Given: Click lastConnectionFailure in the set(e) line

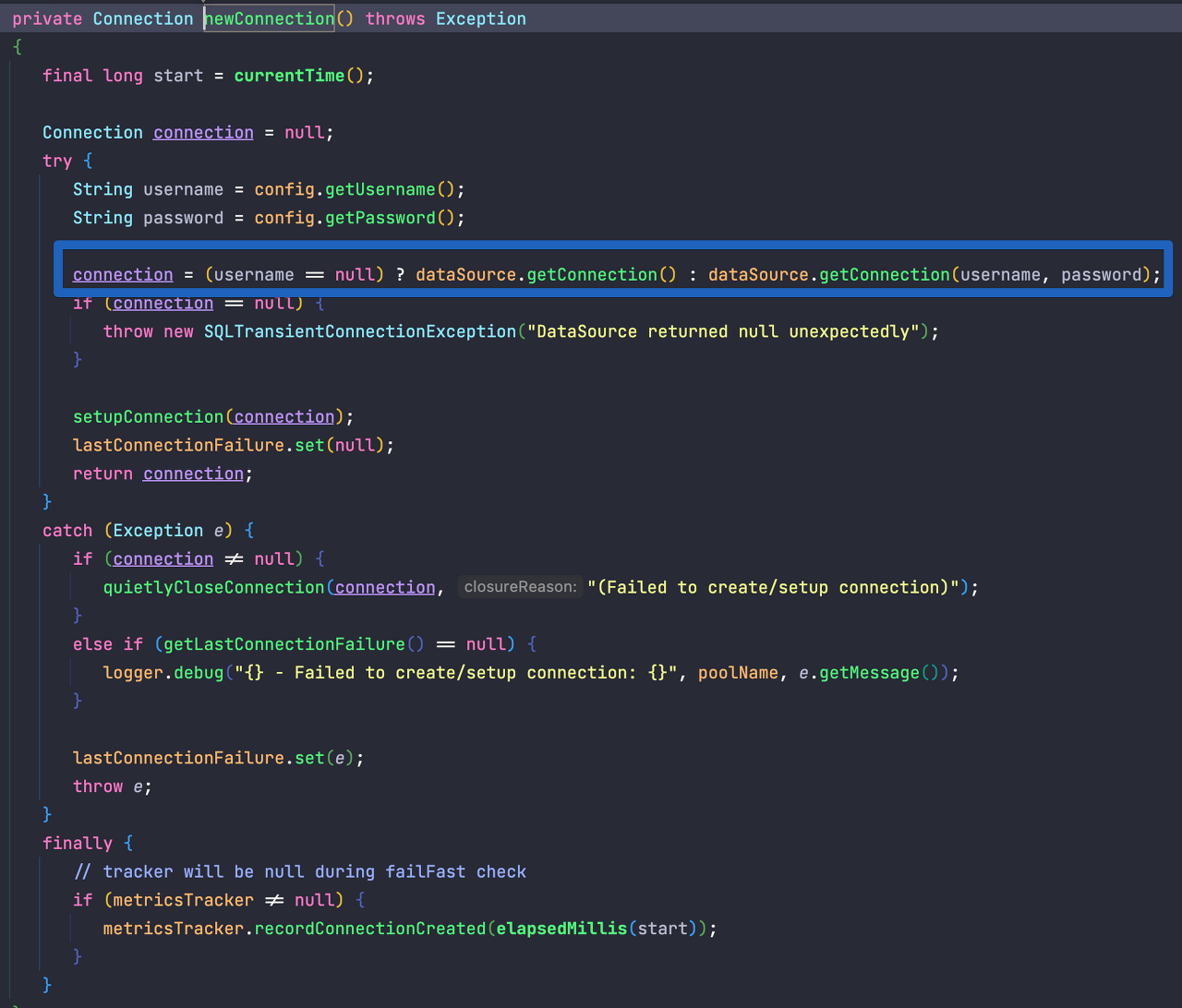Looking at the screenshot, I should click(x=178, y=758).
